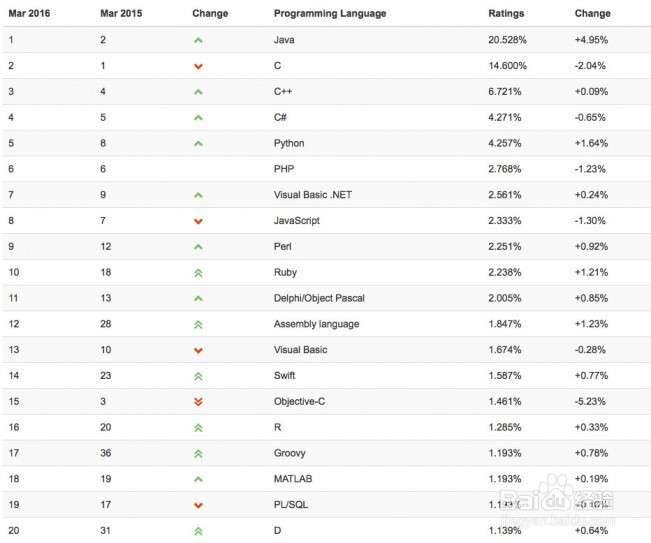This screenshot has width=651, height=543.
Task: Click the Mar 2015 column header
Action: click(x=121, y=13)
